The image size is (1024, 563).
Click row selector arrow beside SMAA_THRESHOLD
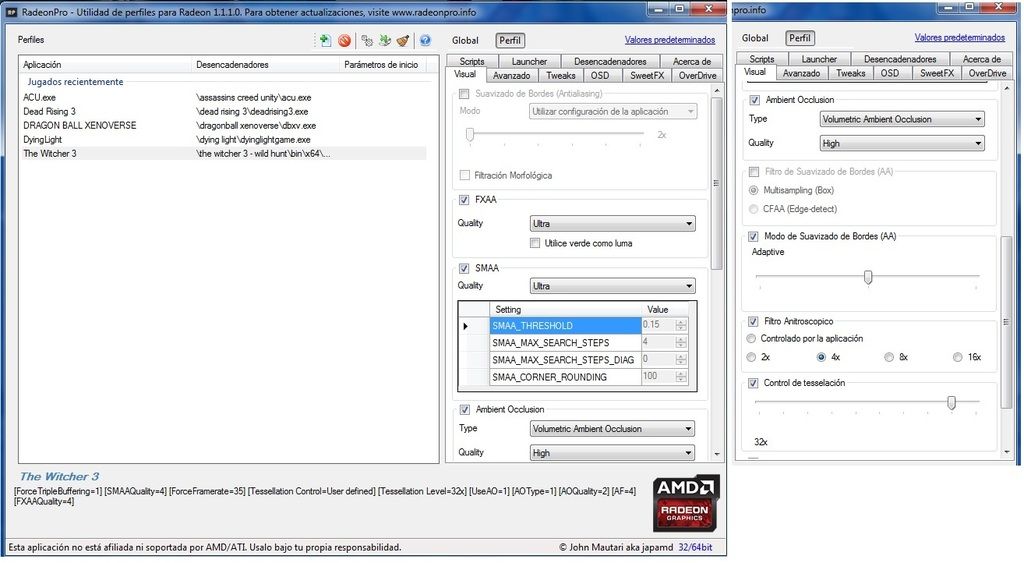[x=466, y=326]
